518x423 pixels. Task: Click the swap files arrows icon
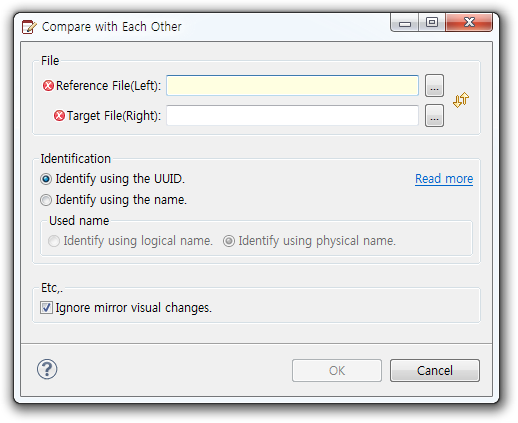pos(461,100)
